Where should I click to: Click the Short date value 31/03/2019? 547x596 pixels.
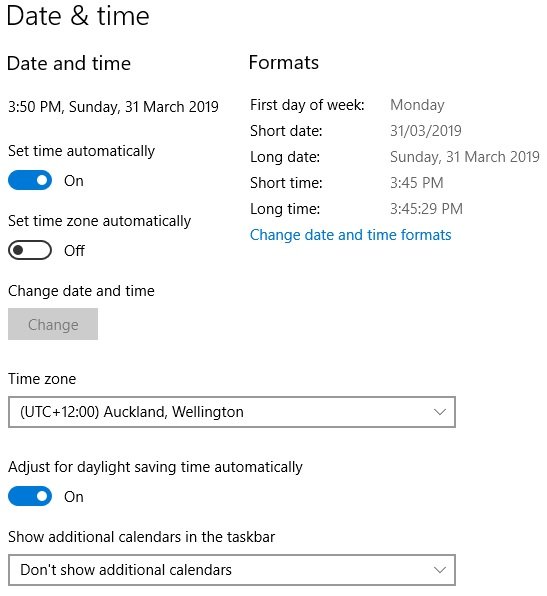(x=425, y=131)
